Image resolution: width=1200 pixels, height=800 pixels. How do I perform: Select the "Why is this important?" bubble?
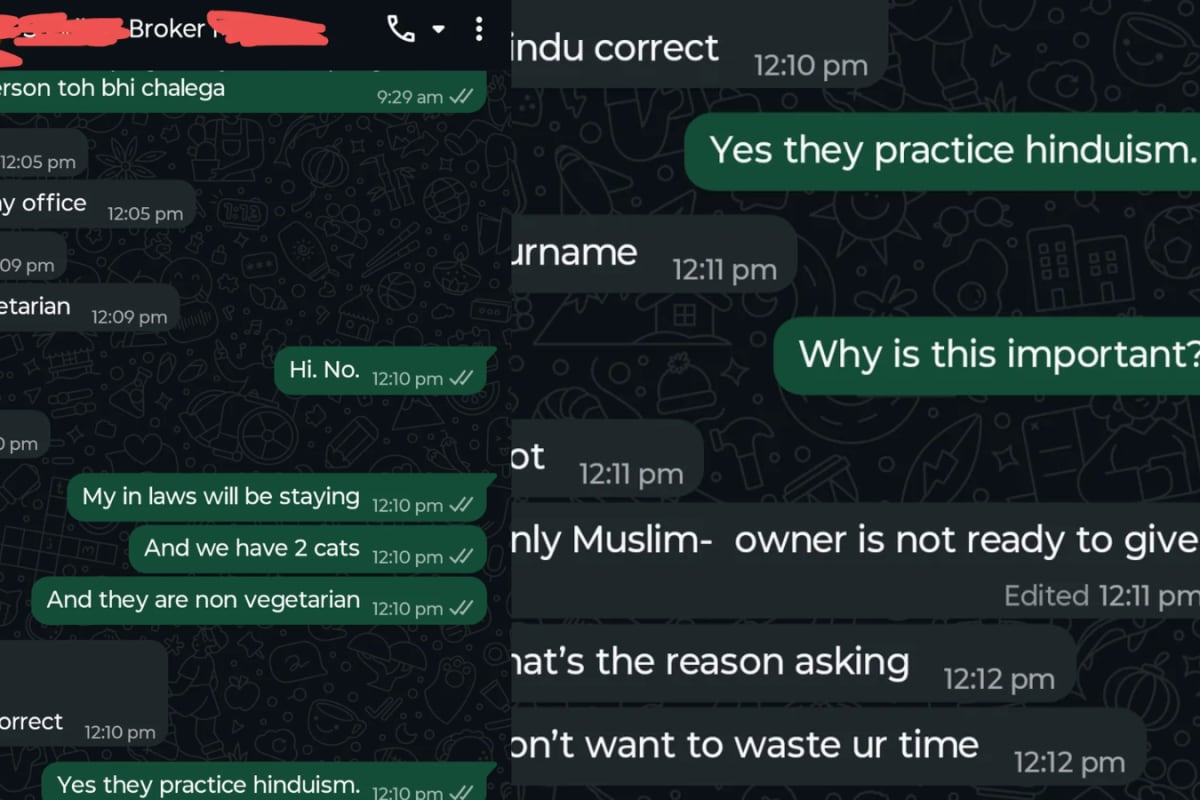tap(987, 355)
